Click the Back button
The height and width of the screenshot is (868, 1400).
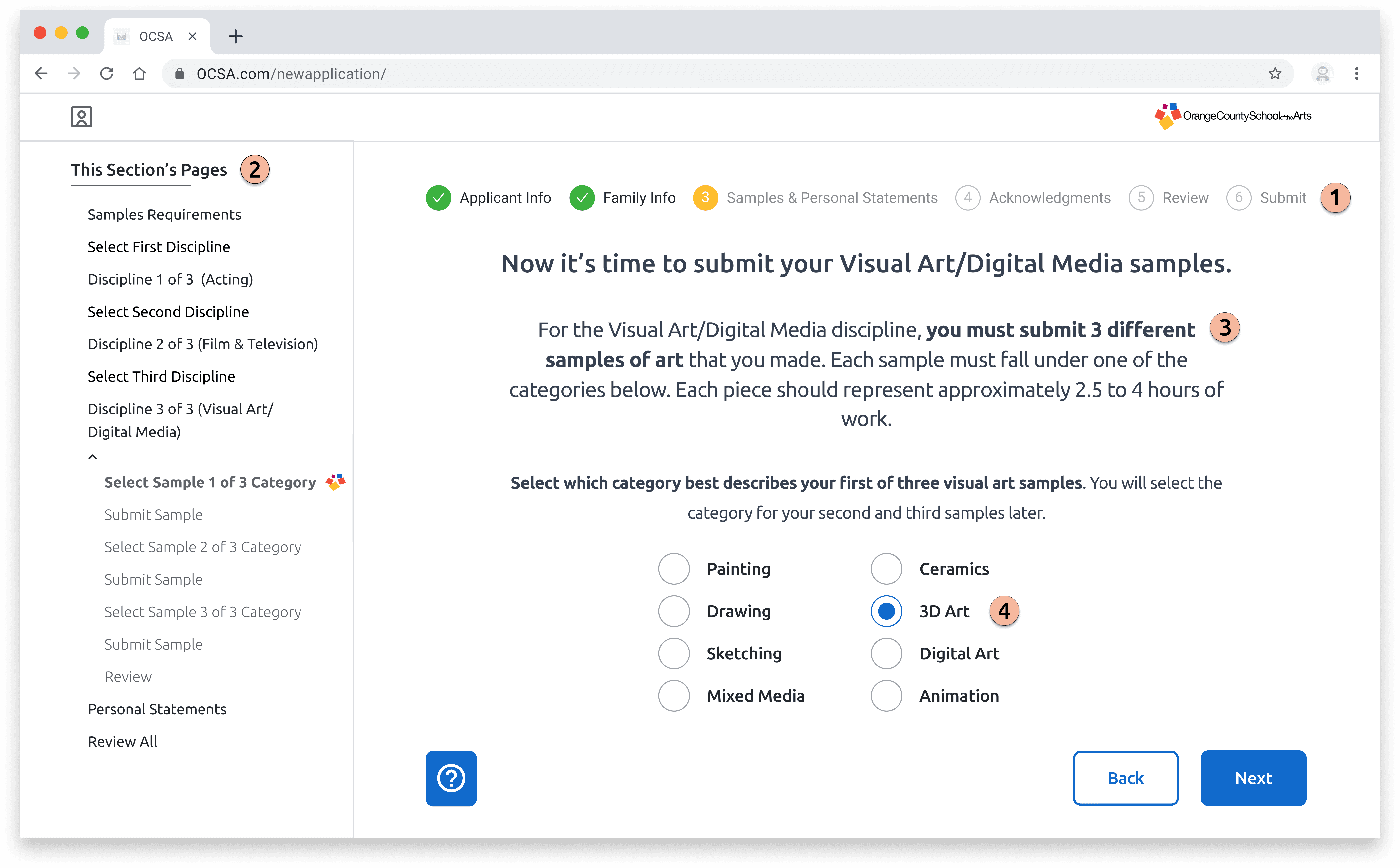click(x=1126, y=778)
